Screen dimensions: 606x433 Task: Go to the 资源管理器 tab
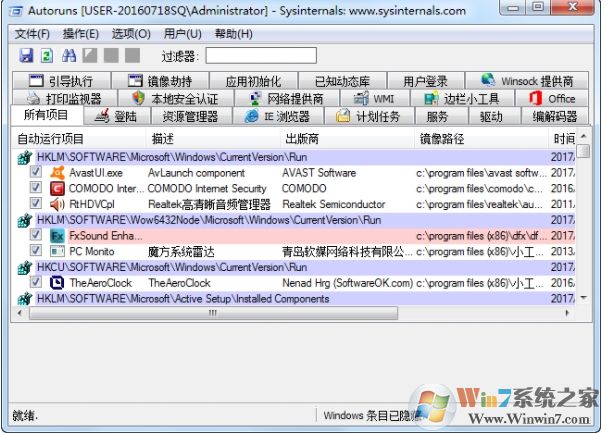(191, 116)
